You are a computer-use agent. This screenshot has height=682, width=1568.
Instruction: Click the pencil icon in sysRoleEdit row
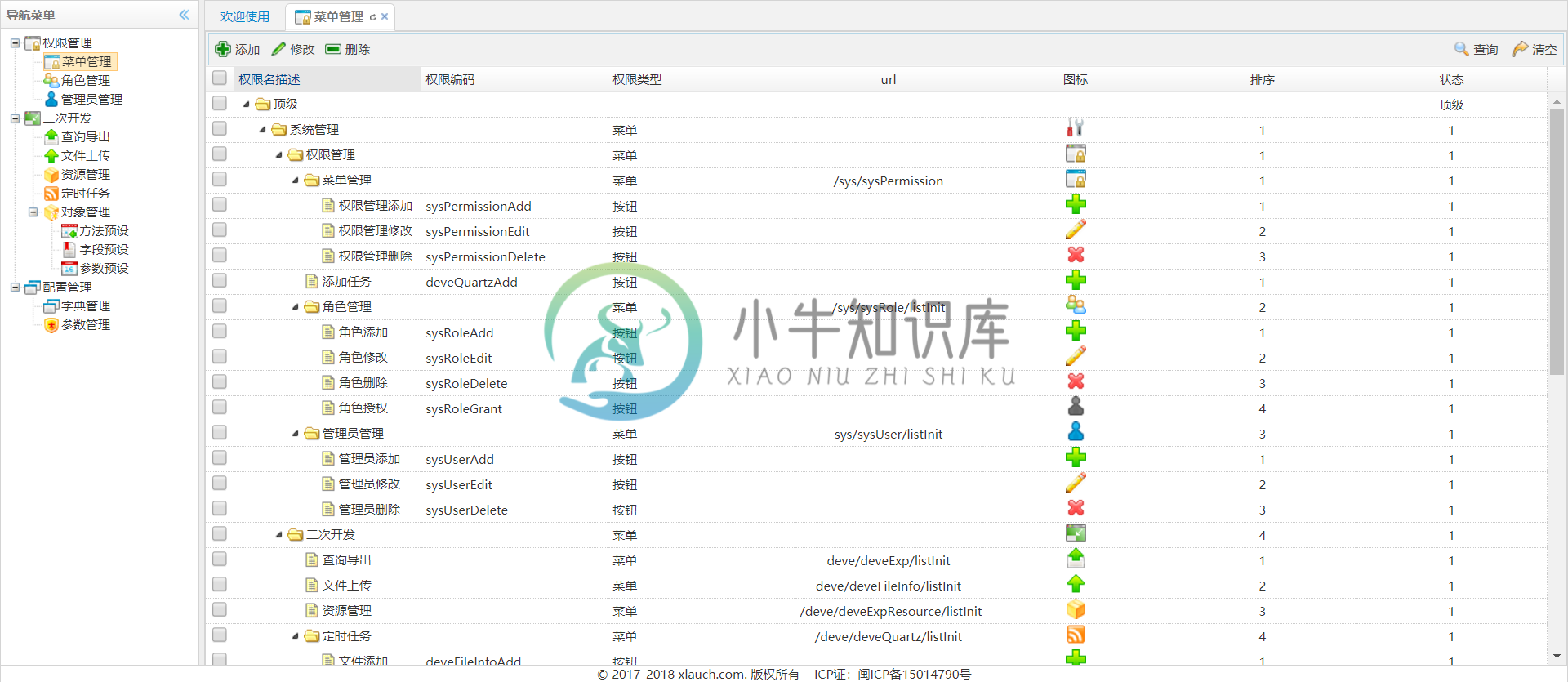click(x=1076, y=357)
